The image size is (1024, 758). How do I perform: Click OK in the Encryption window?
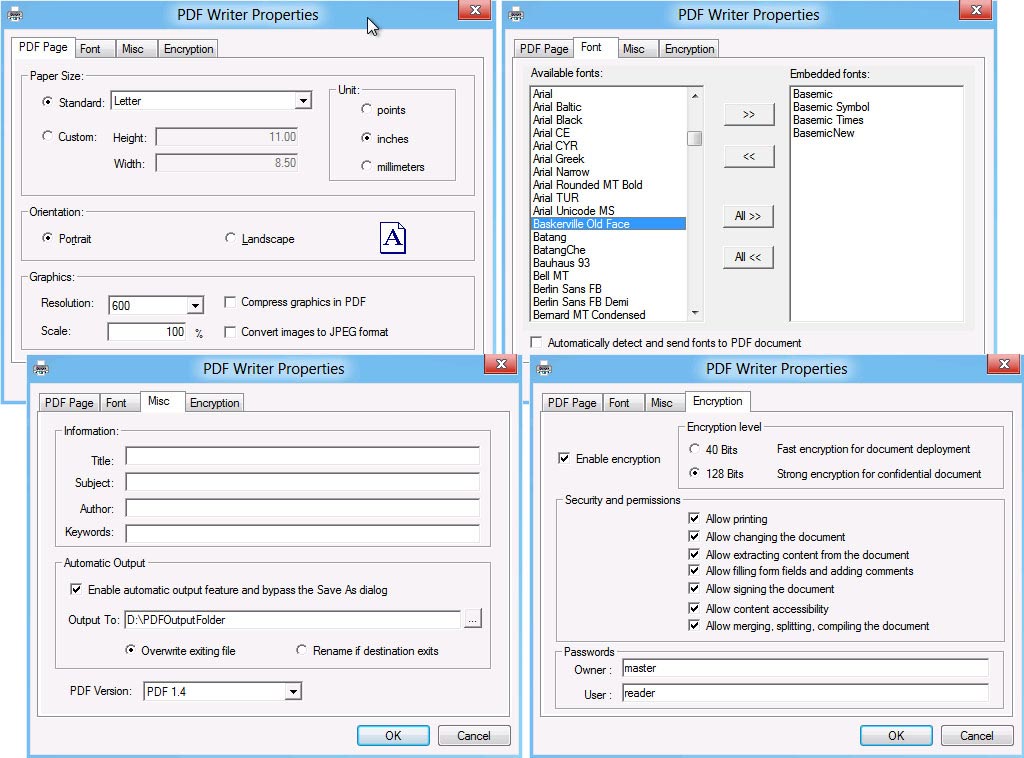[896, 735]
